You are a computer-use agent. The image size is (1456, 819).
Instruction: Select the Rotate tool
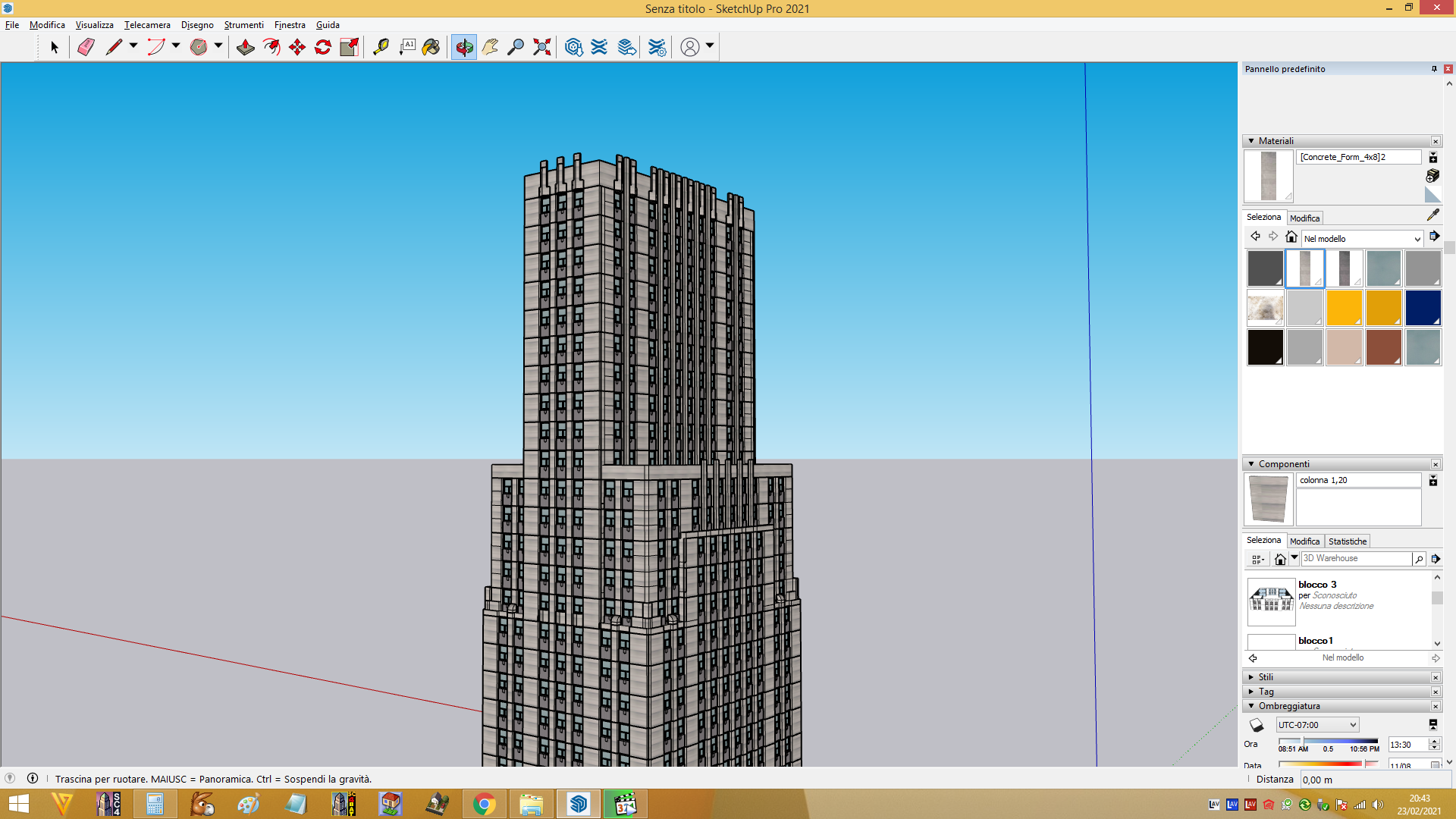323,47
